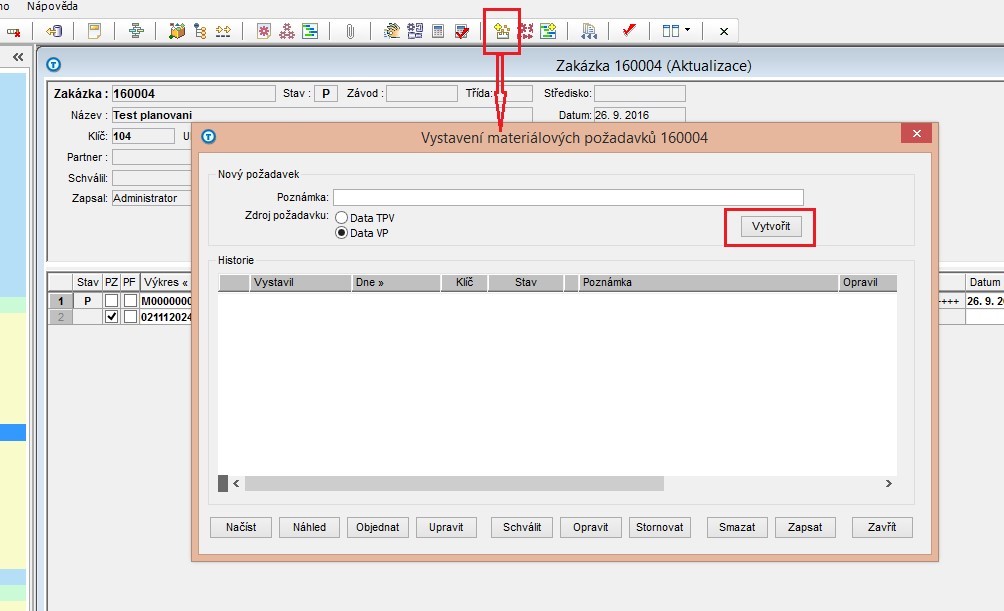
Task: Click the red delete-record toolbar icon
Action: point(13,31)
